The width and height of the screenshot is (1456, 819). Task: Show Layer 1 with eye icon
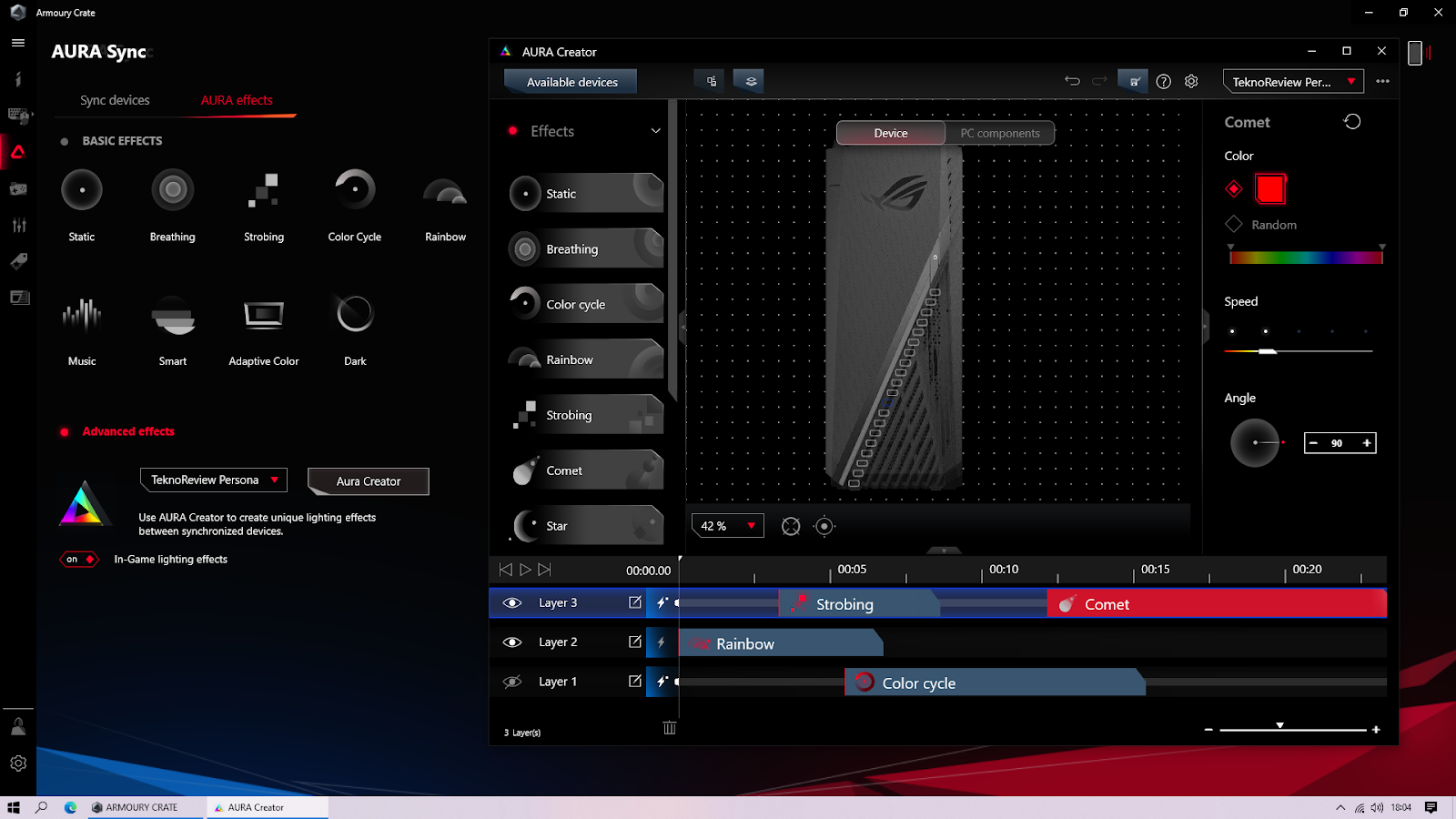pyautogui.click(x=512, y=682)
